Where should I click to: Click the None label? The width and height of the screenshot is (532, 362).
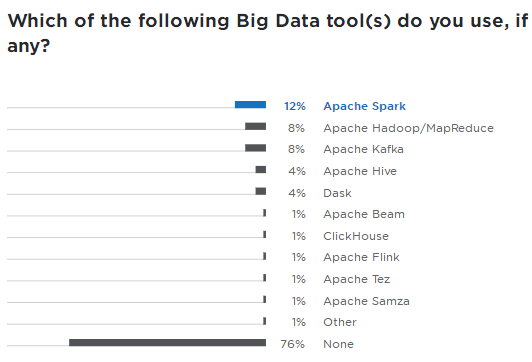(x=338, y=344)
